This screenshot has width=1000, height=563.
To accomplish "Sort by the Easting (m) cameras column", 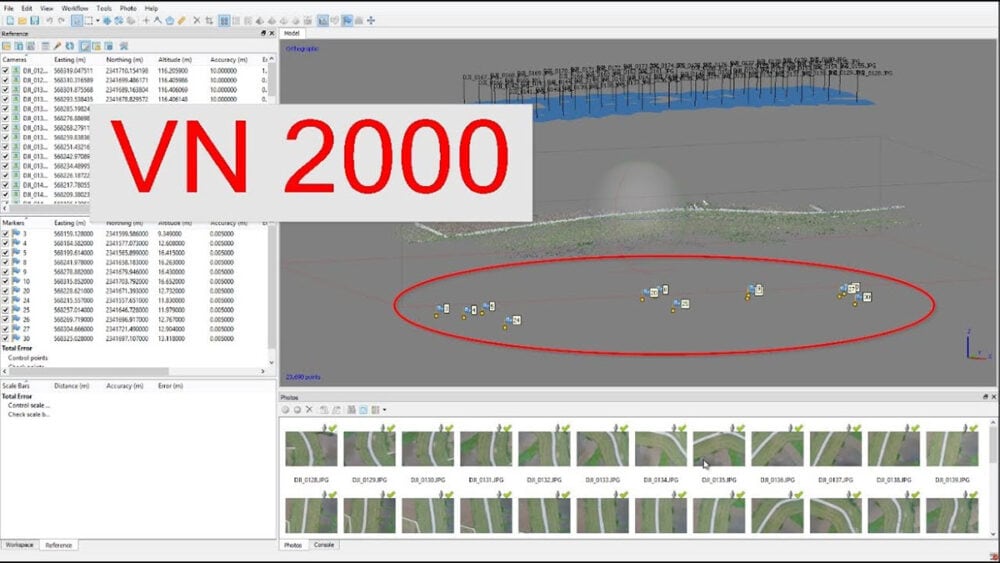I will [70, 60].
